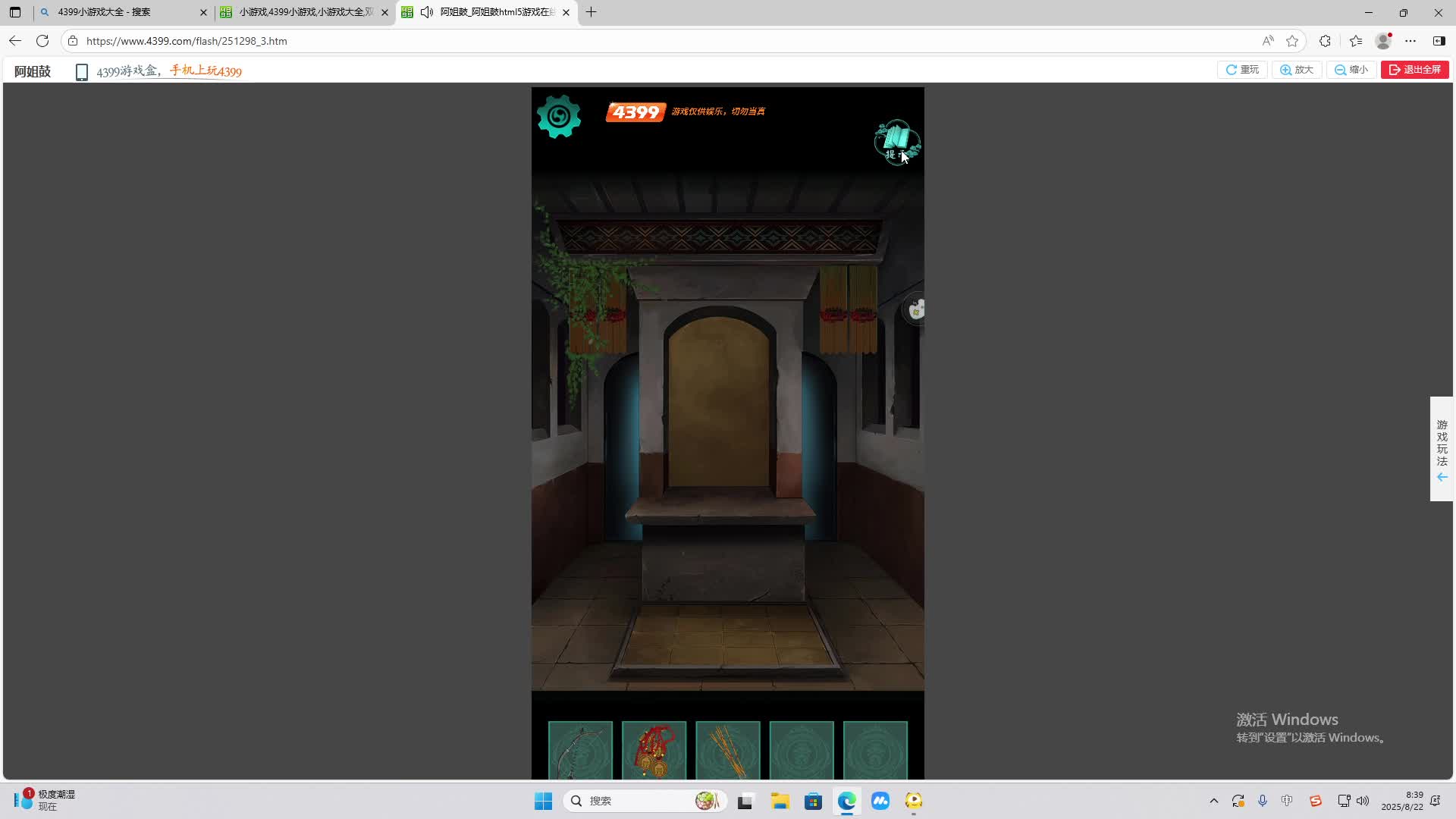Click the zoom in 放大 button

point(1297,70)
